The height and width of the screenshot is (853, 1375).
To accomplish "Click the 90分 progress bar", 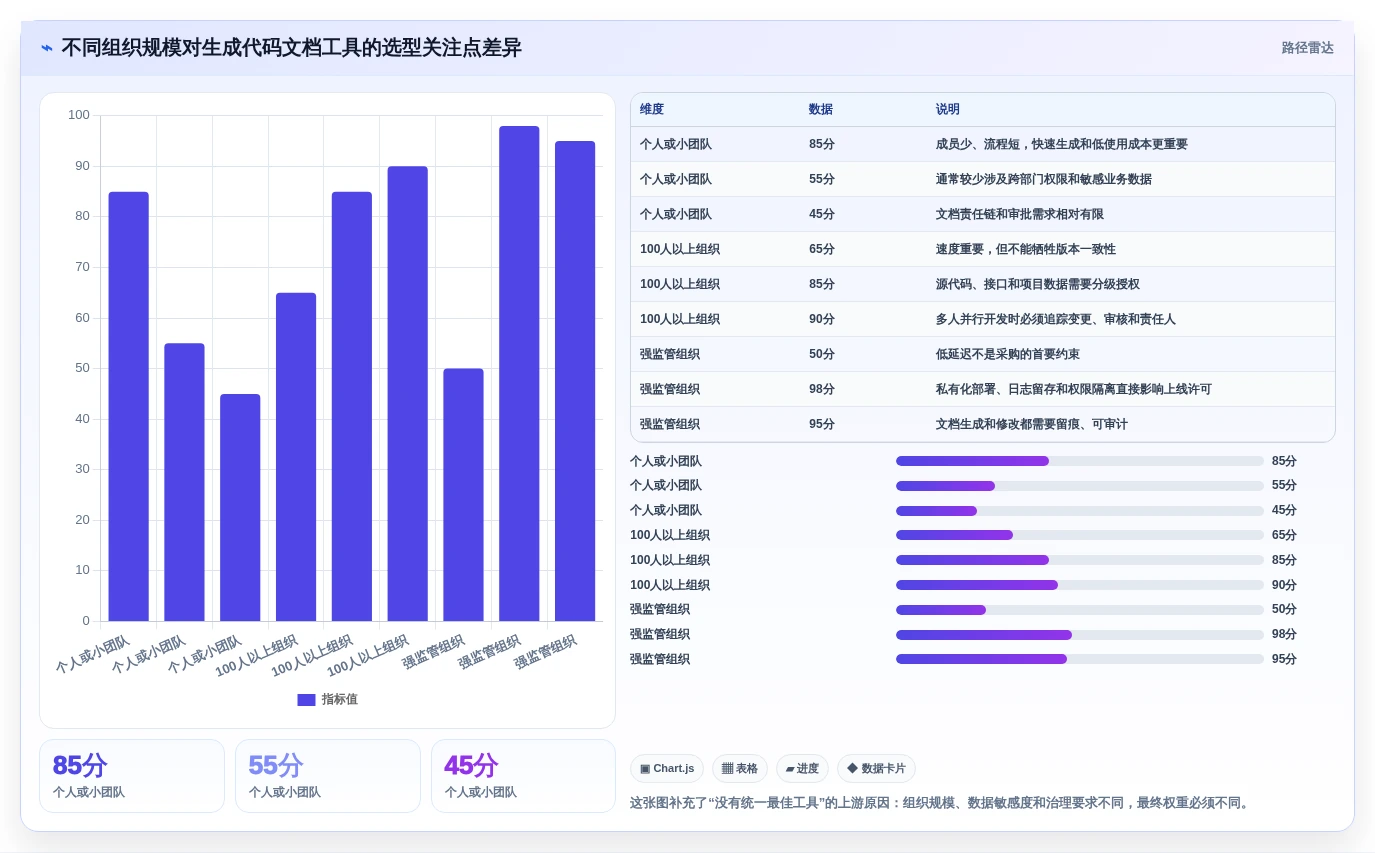I will coord(1080,585).
